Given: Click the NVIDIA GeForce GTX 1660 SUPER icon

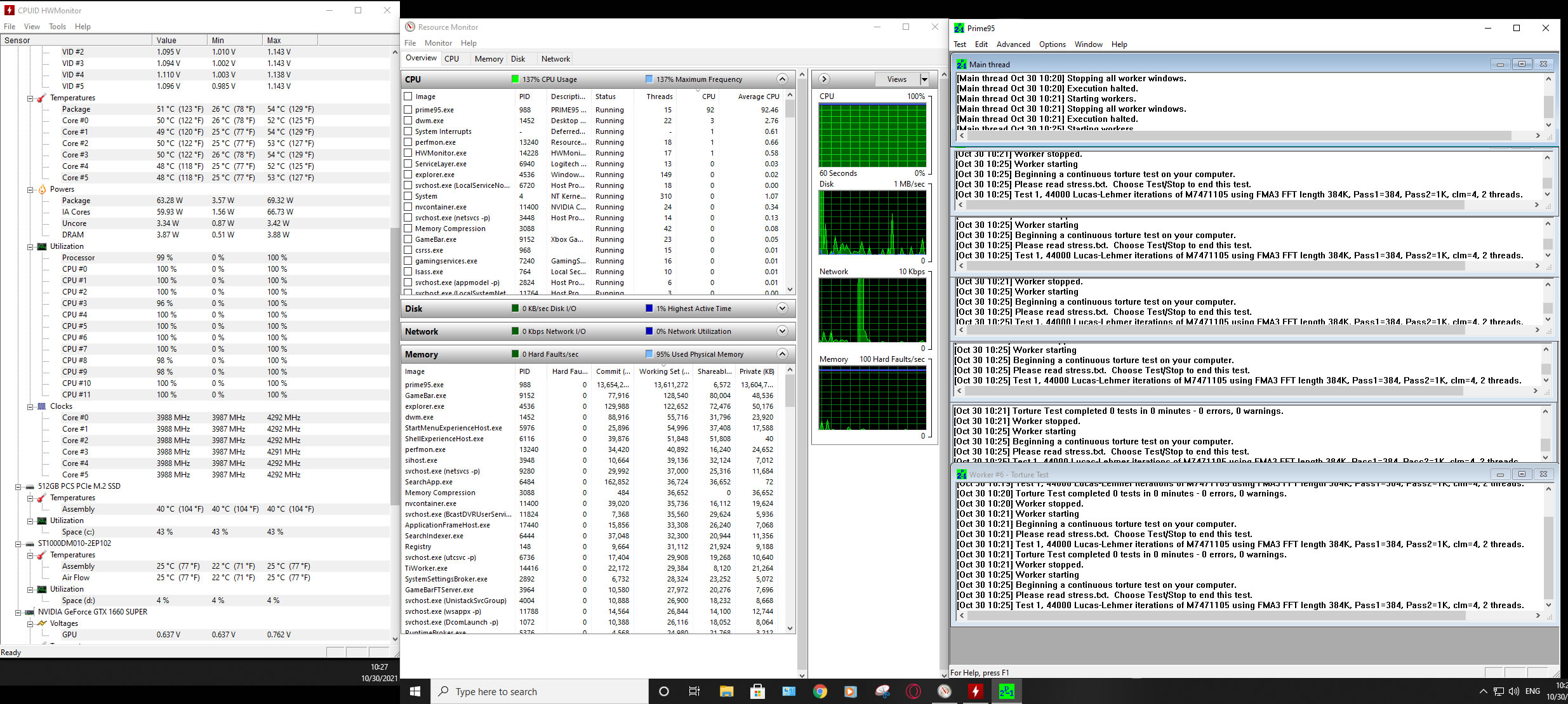Looking at the screenshot, I should click(30, 612).
